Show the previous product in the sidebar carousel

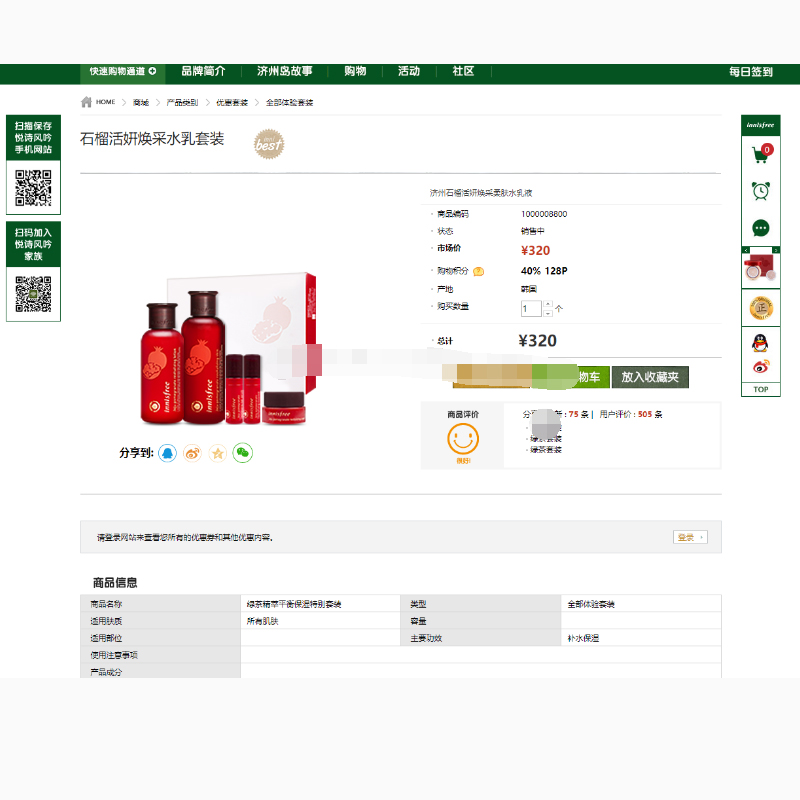pyautogui.click(x=746, y=250)
